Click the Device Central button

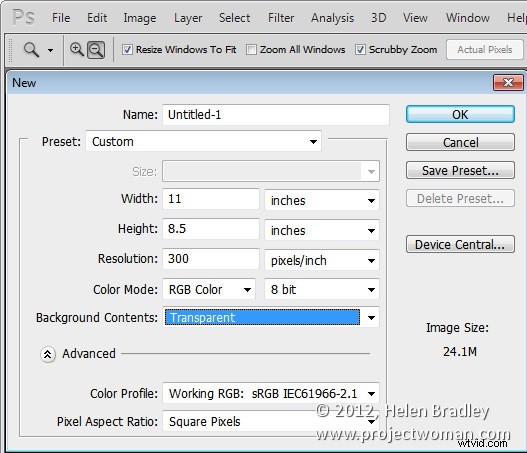coord(460,244)
